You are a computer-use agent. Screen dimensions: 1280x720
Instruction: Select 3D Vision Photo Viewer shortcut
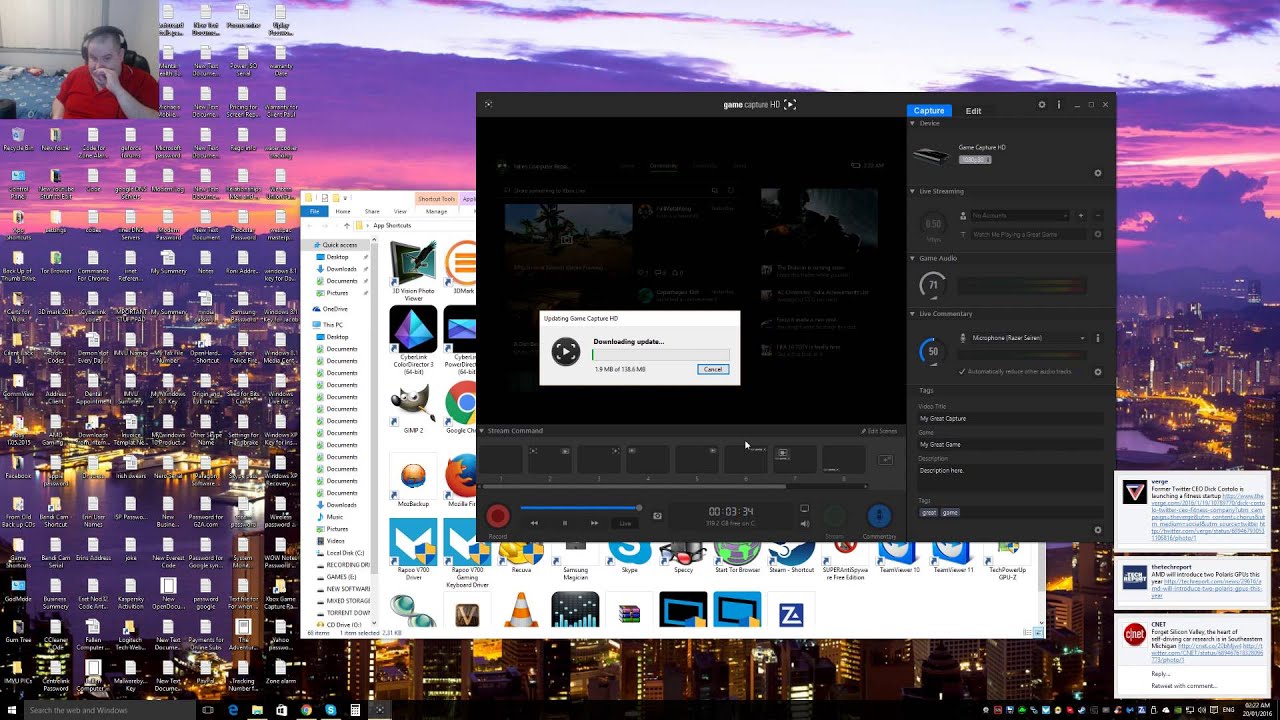[413, 271]
